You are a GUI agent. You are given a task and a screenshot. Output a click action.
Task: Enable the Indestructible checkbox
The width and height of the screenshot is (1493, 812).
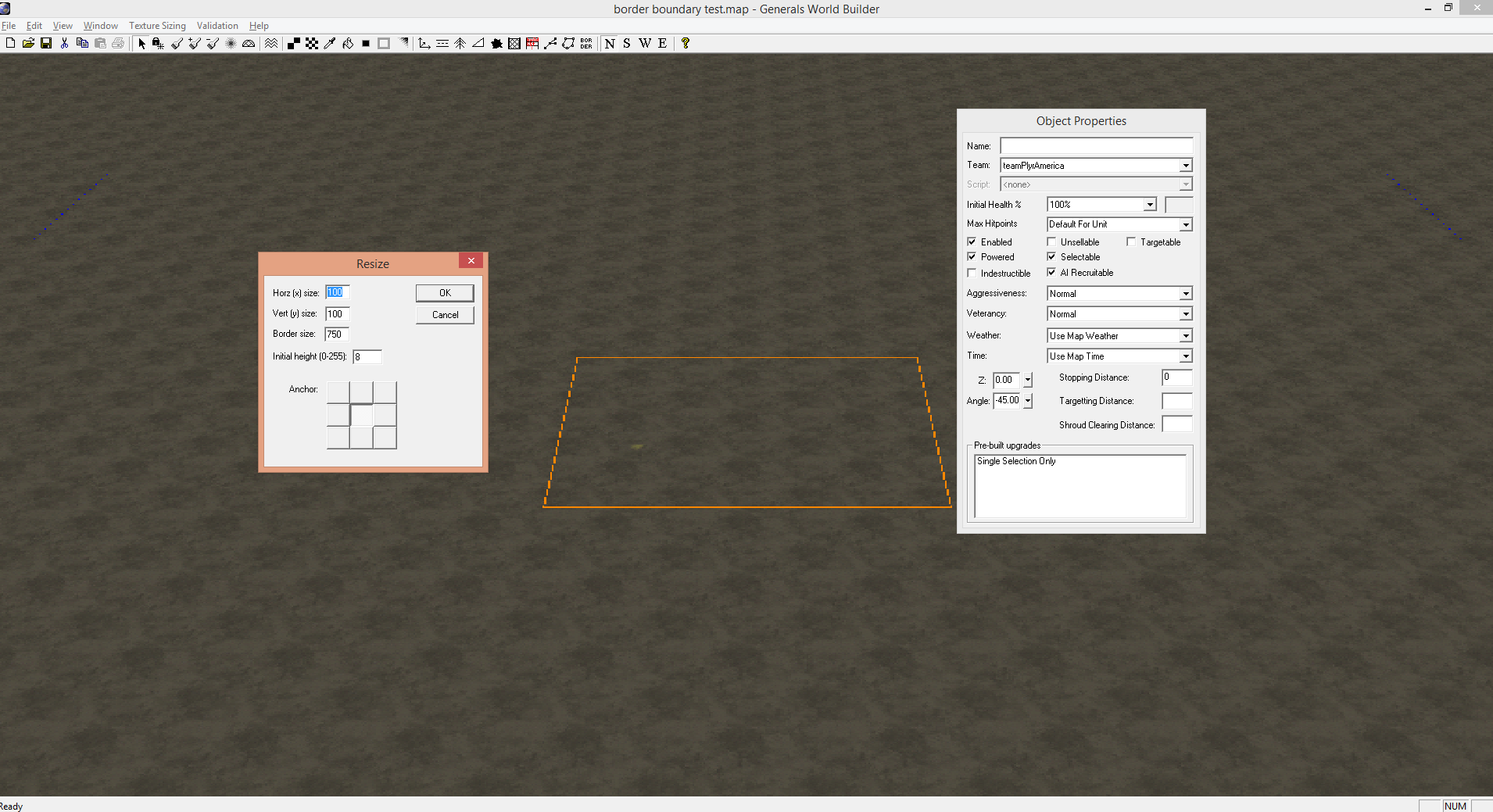coord(972,273)
